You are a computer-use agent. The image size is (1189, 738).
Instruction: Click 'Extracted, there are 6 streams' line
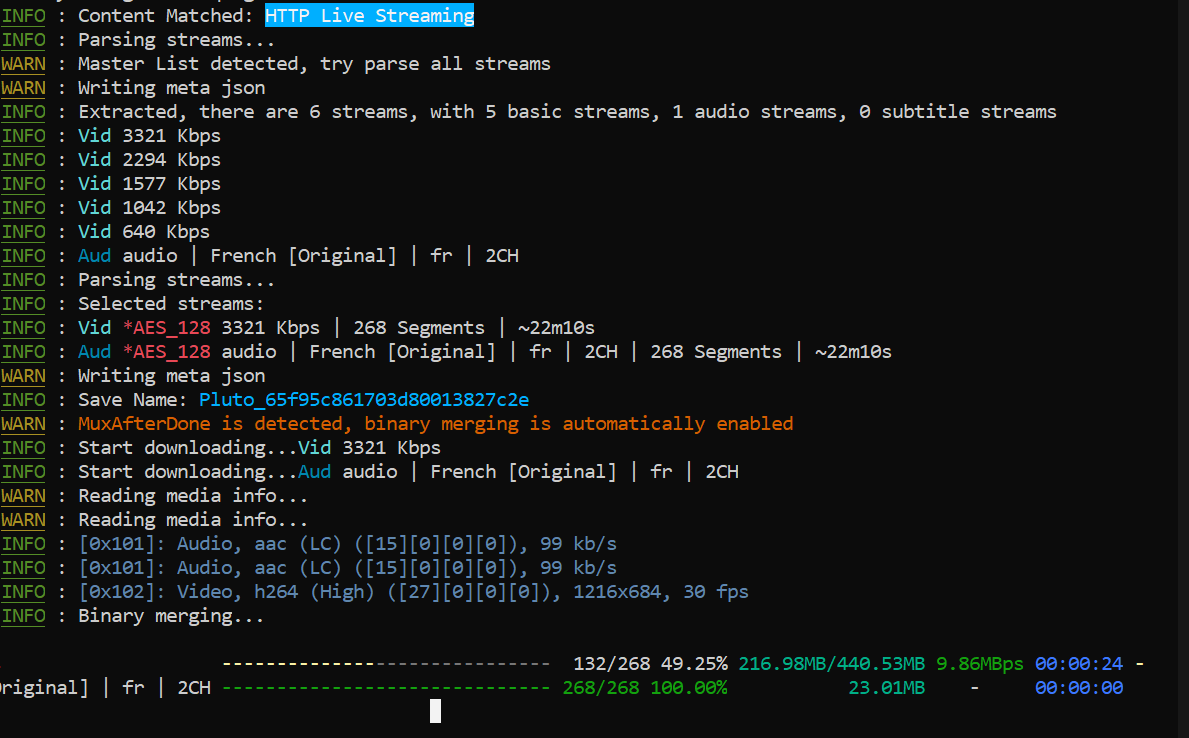tap(567, 111)
